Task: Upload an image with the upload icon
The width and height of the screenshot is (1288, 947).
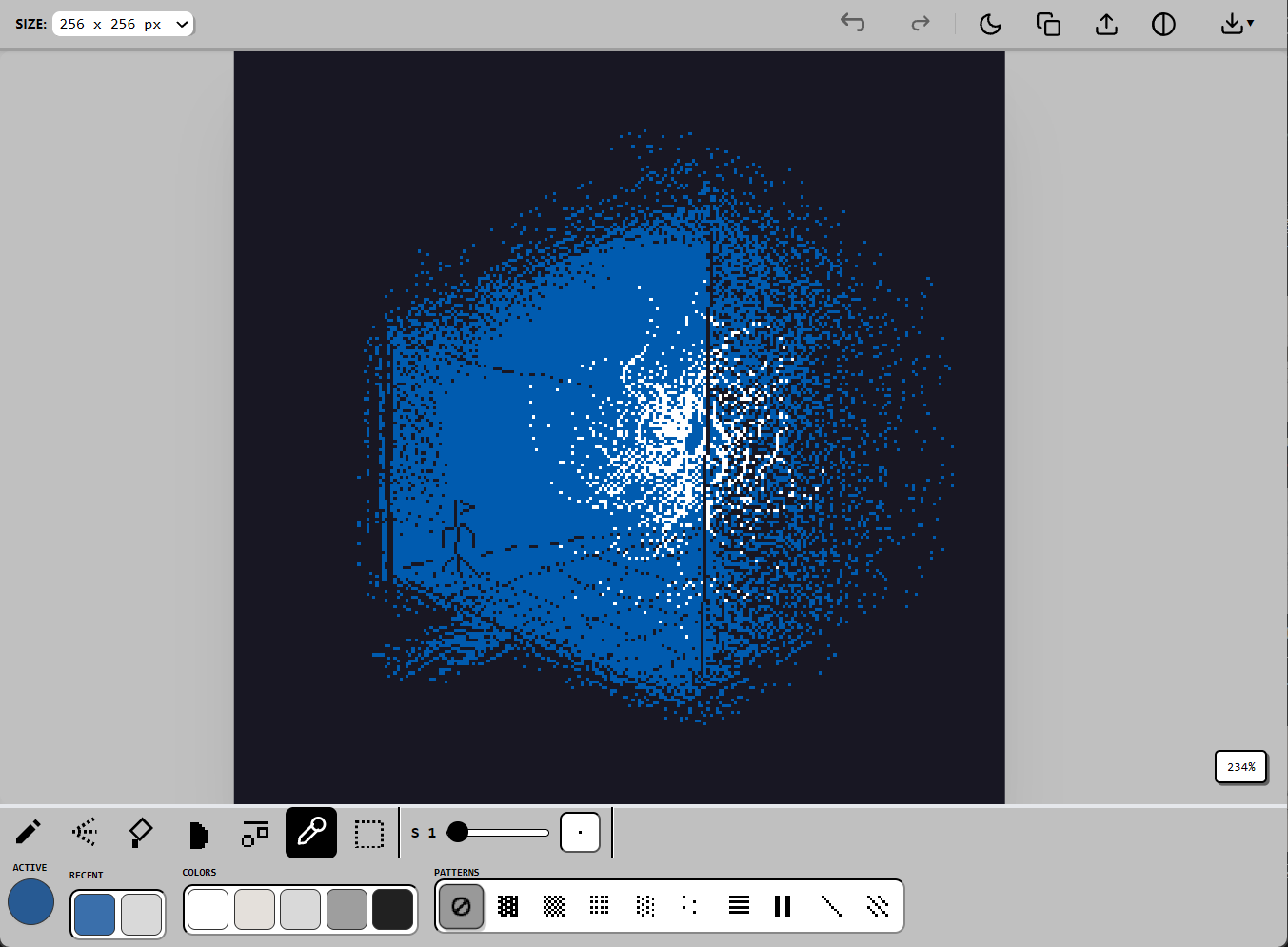Action: [x=1106, y=24]
